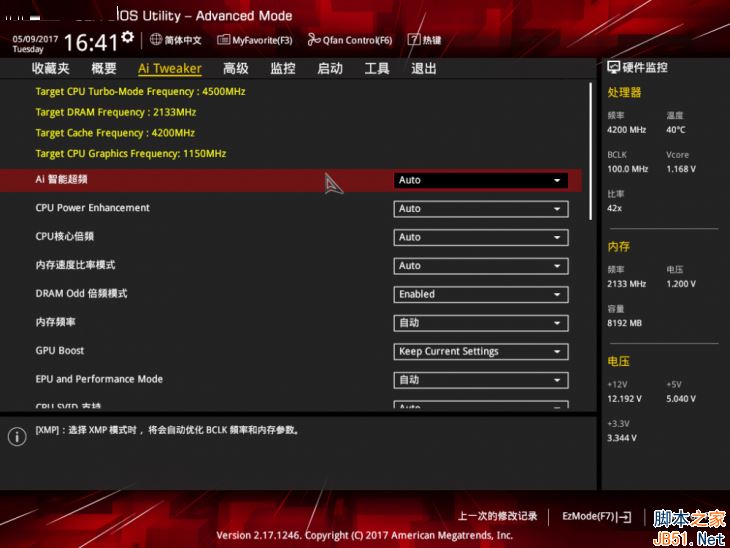Expand the Ai 智能超频 dropdown

point(481,180)
